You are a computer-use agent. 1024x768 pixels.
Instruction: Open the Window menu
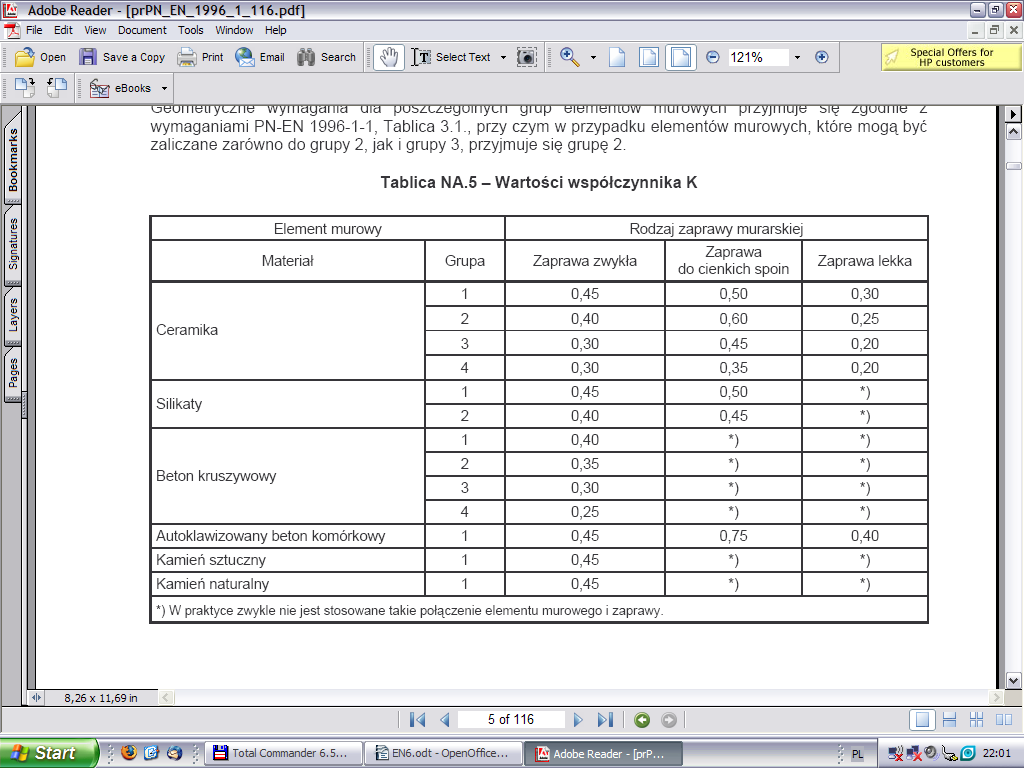pos(234,30)
